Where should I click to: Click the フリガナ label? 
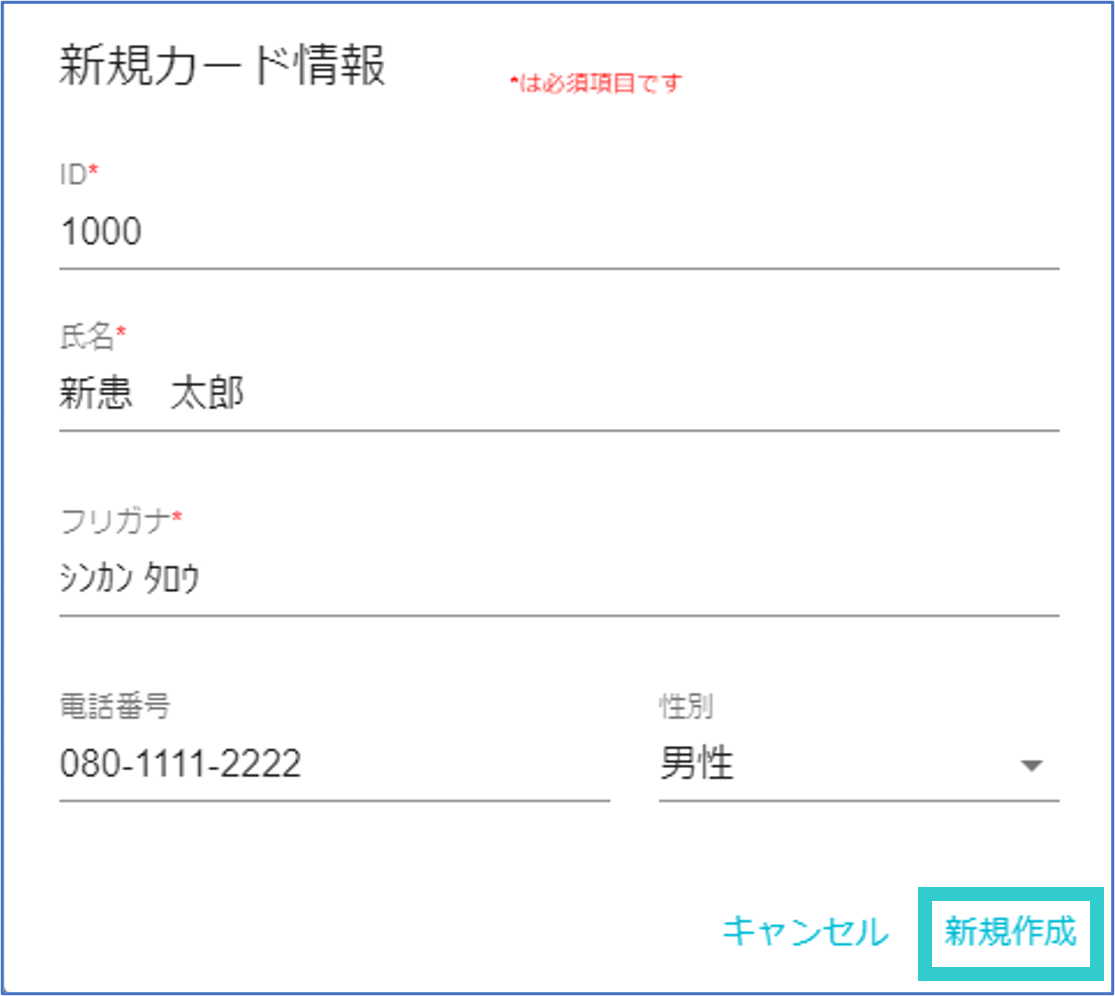(x=115, y=519)
